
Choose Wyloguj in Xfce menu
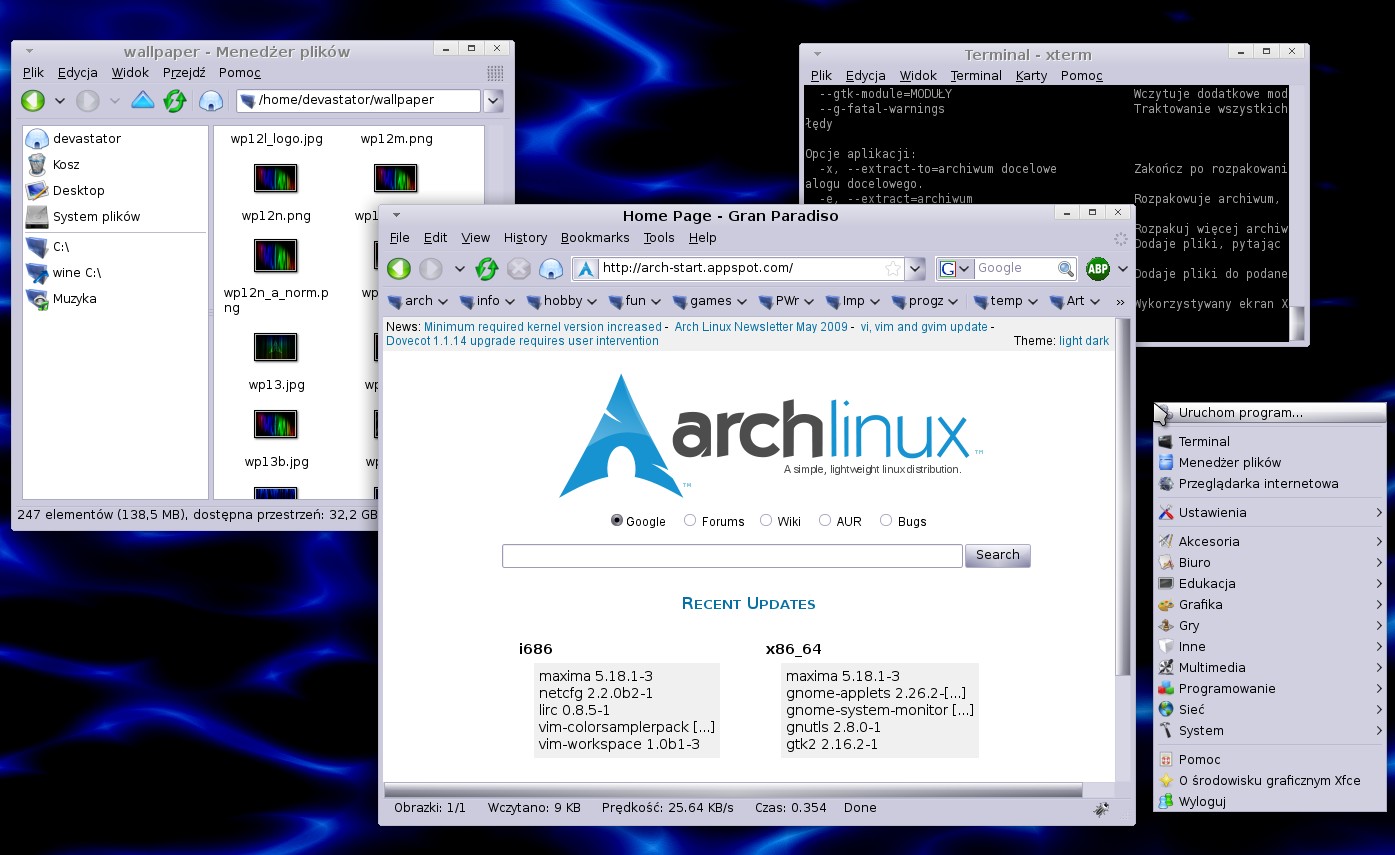pos(1269,801)
